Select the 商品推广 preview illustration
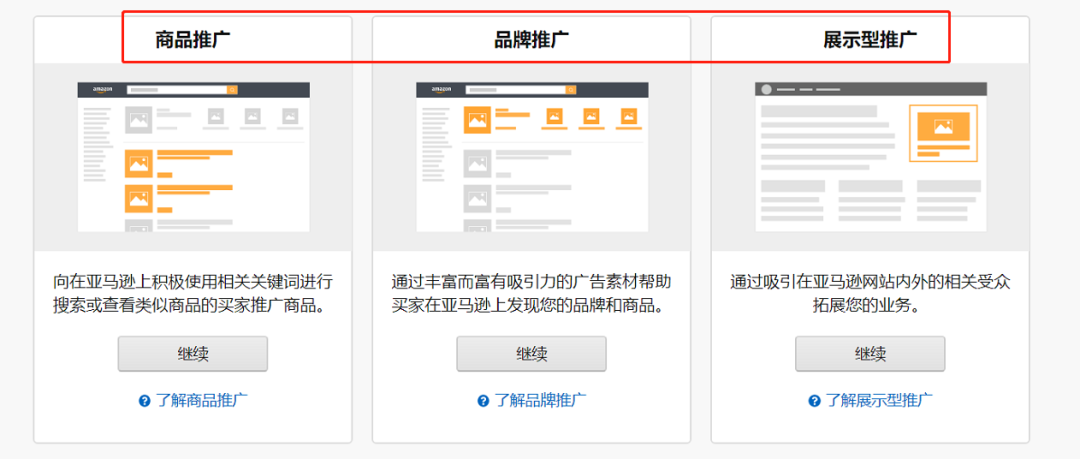Screen dimensions: 1080x459 coord(194,157)
